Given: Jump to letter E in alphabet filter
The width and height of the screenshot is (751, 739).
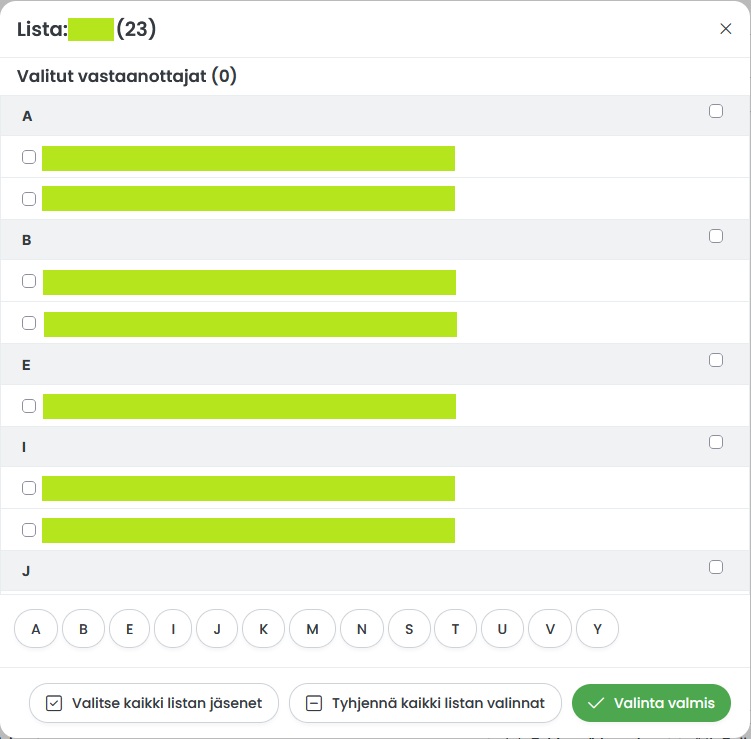Looking at the screenshot, I should click(x=129, y=628).
